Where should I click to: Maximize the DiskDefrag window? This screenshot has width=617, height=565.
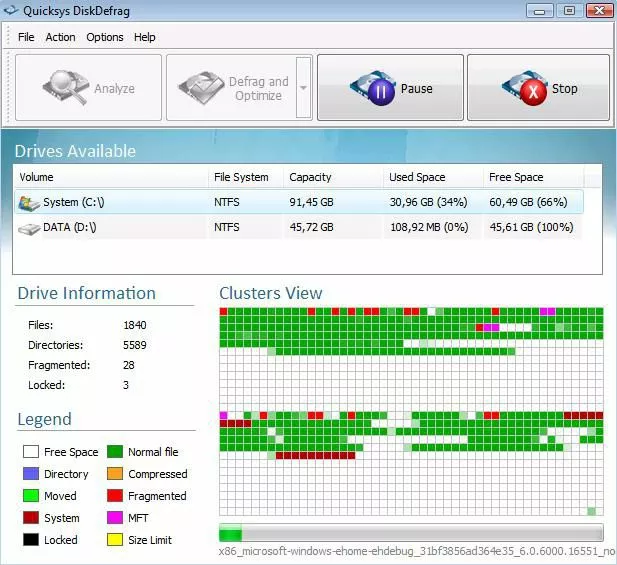pyautogui.click(x=569, y=11)
